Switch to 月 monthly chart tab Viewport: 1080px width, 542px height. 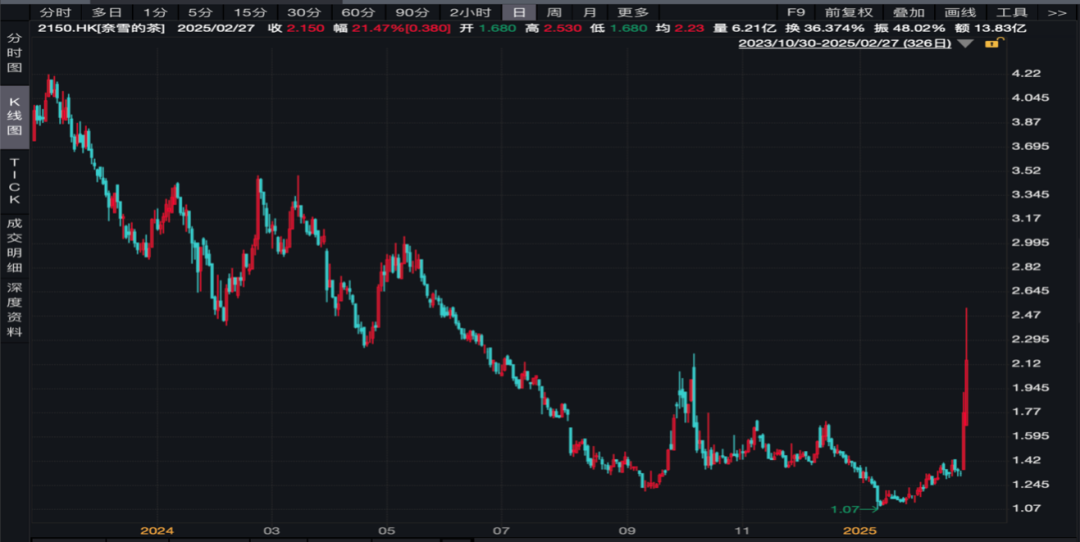click(590, 12)
